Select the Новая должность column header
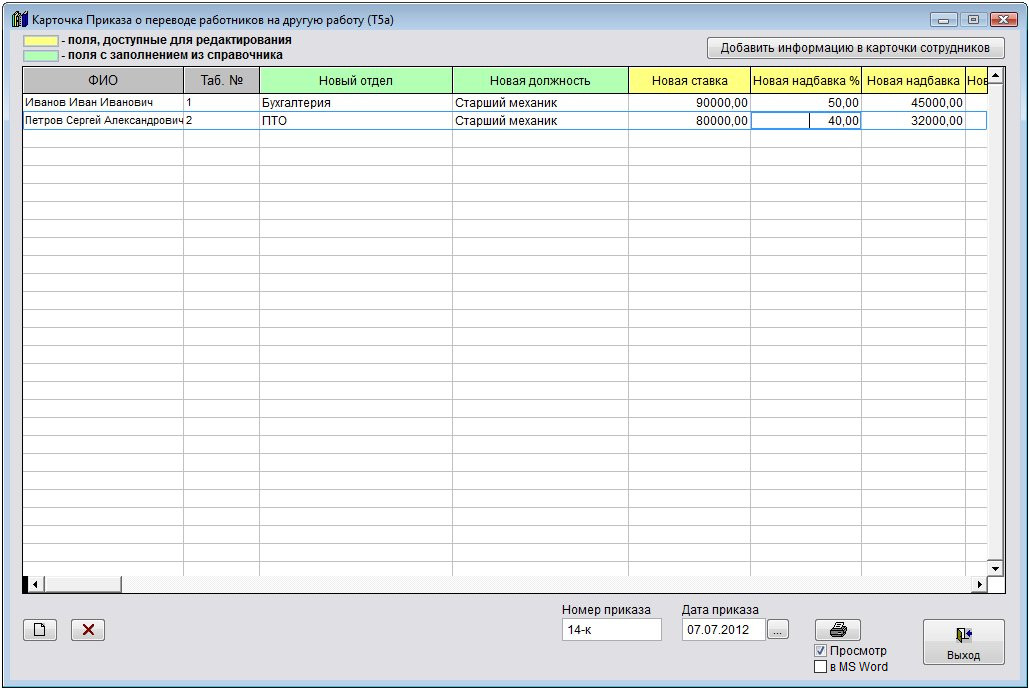The height and width of the screenshot is (688, 1029). point(540,81)
